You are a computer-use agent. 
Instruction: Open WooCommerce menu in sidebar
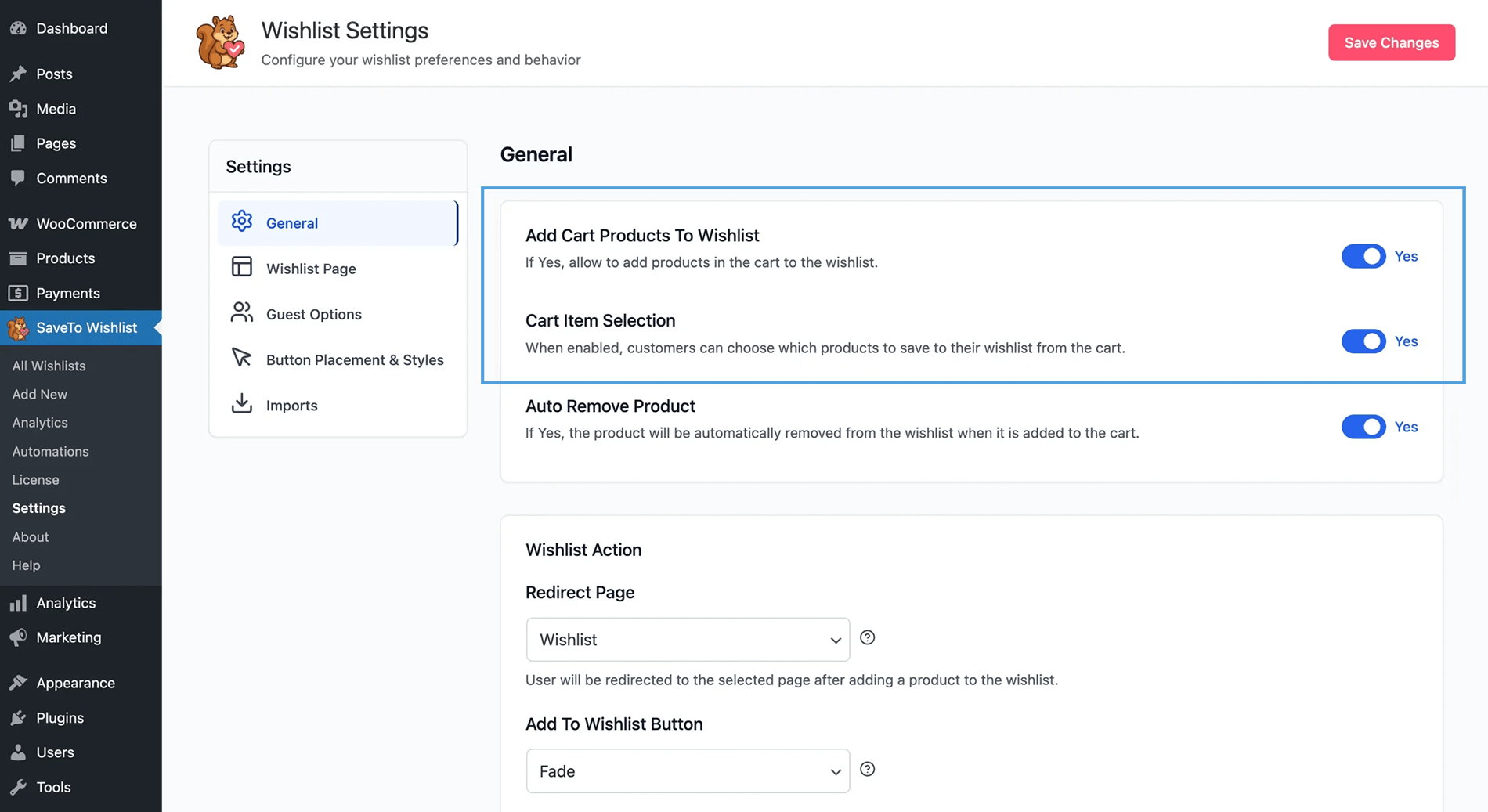[x=86, y=224]
